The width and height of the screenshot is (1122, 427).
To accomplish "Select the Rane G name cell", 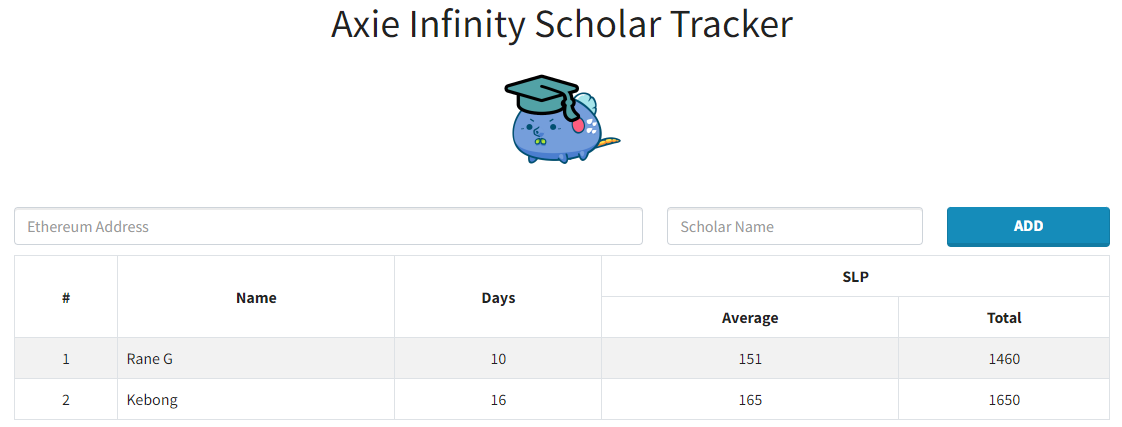I will (150, 359).
